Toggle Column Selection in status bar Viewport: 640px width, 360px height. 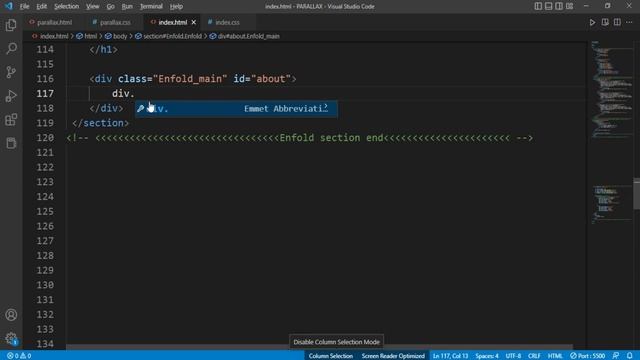point(331,356)
